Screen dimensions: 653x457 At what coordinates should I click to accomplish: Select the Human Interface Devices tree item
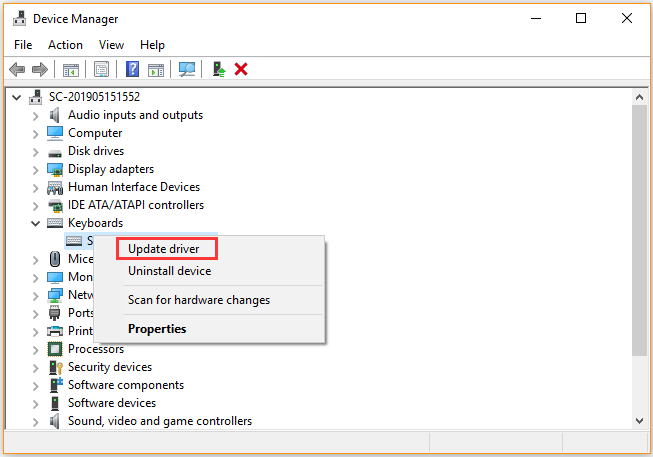(x=133, y=187)
